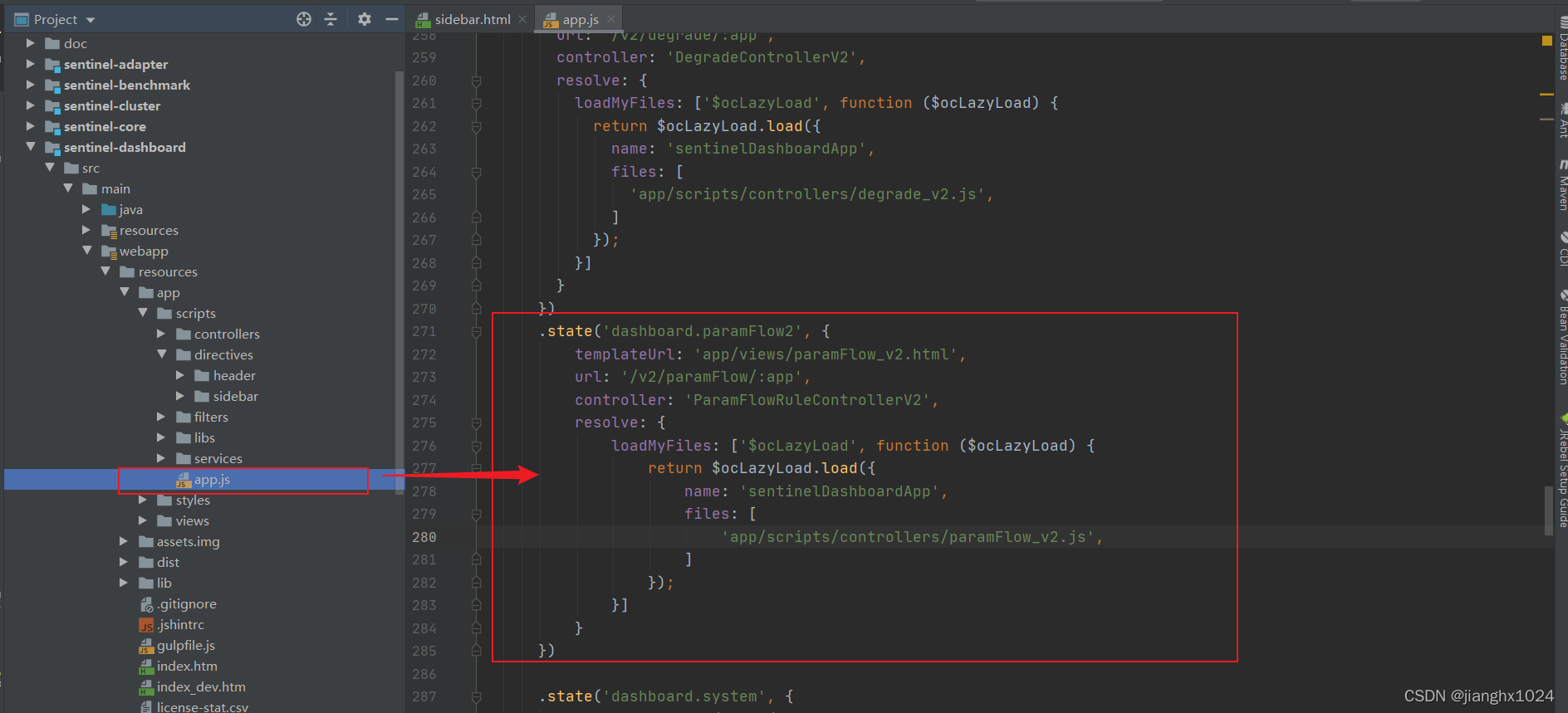
Task: Expand the sentinel-adapter module
Action: pyautogui.click(x=30, y=64)
